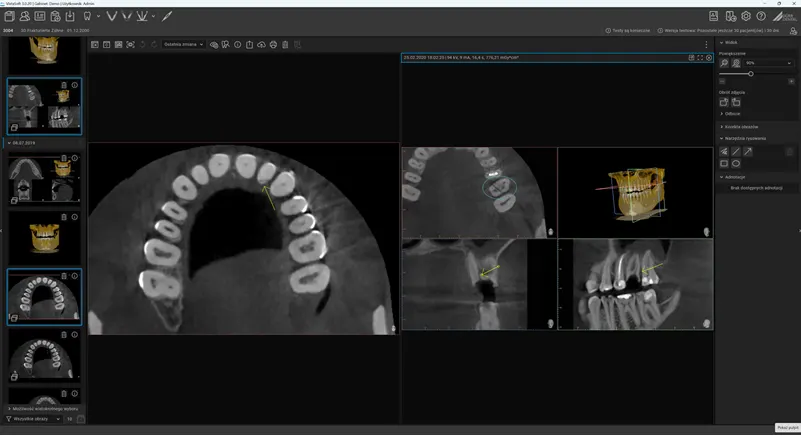801x436 pixels.
Task: Select the ellipse drawing tool
Action: (736, 164)
